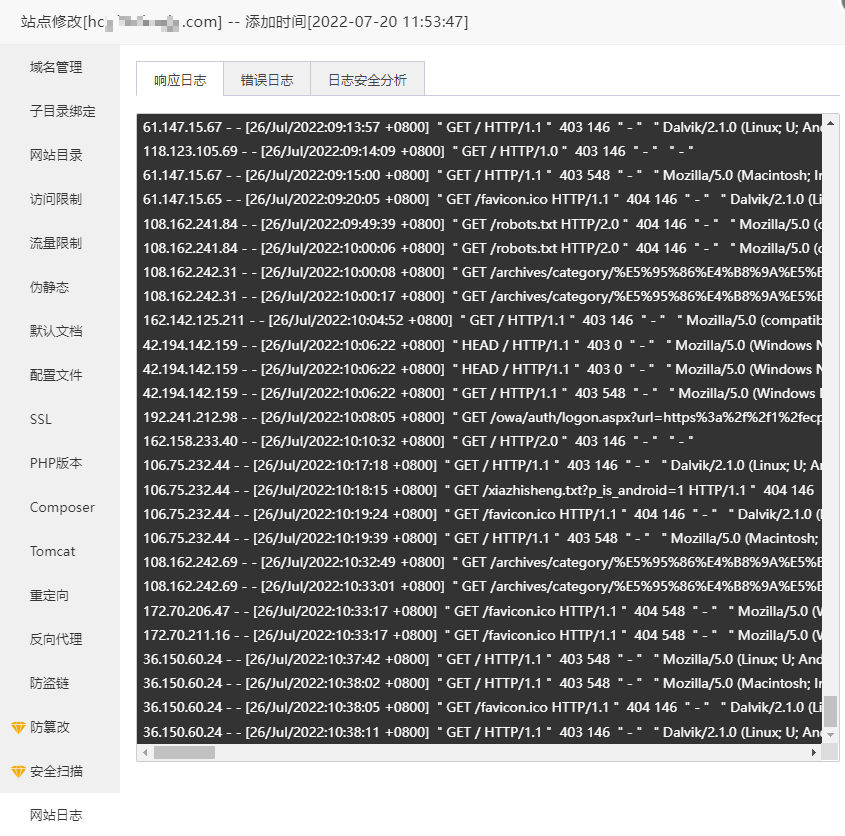Select 伪静态 in the sidebar

tap(50, 287)
